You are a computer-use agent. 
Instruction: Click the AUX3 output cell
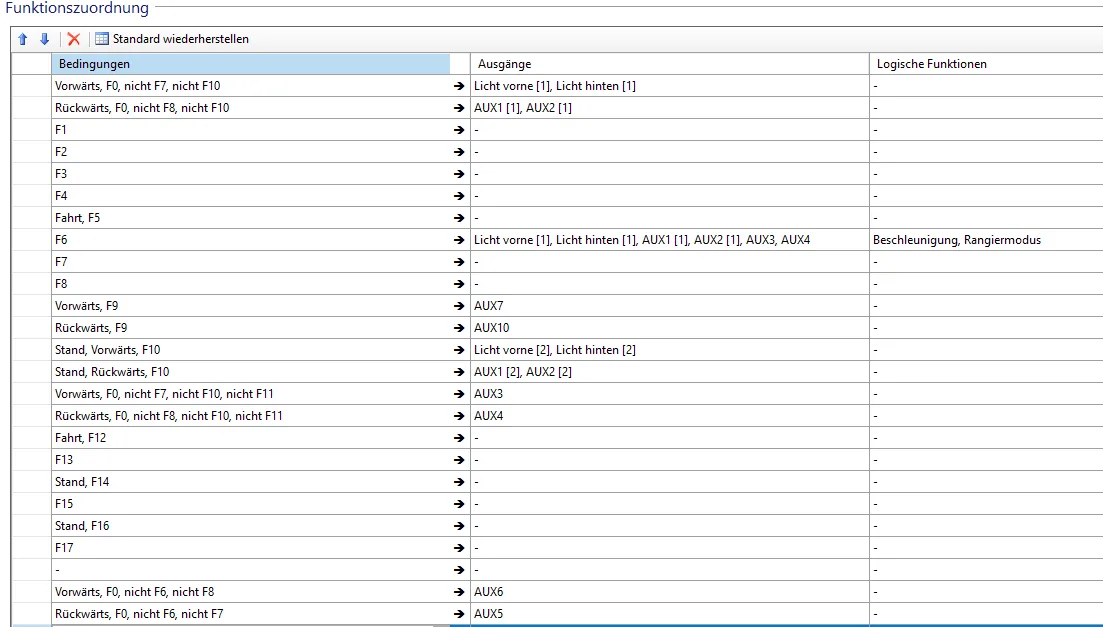[x=670, y=394]
